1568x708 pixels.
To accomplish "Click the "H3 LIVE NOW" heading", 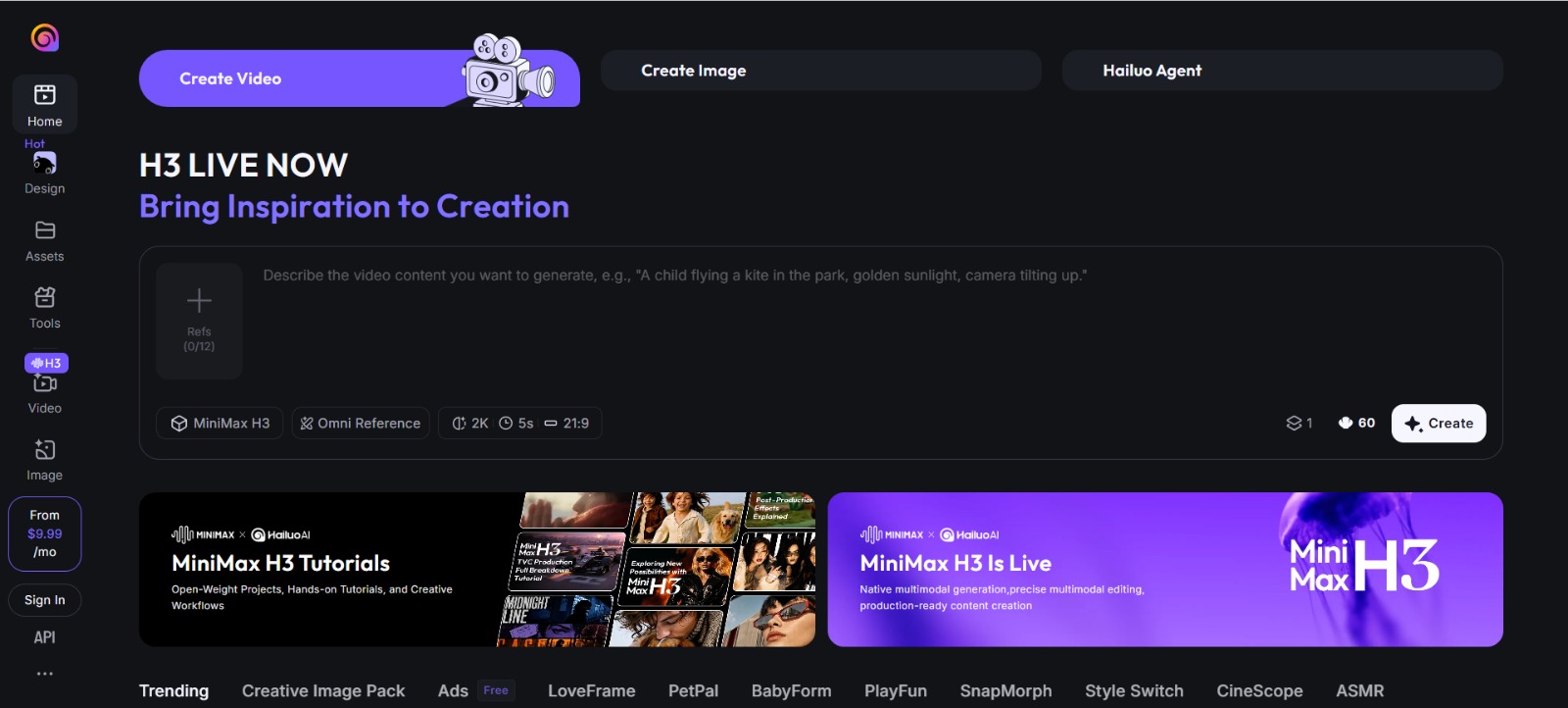I will point(243,165).
